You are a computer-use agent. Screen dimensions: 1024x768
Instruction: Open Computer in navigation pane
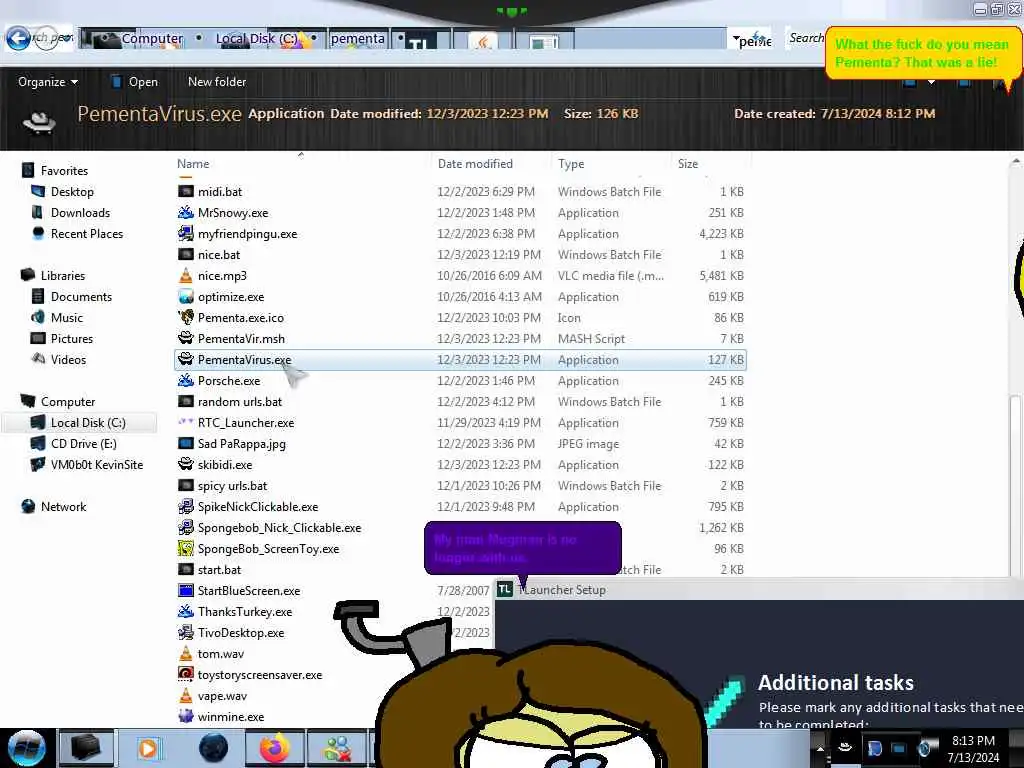coord(68,402)
